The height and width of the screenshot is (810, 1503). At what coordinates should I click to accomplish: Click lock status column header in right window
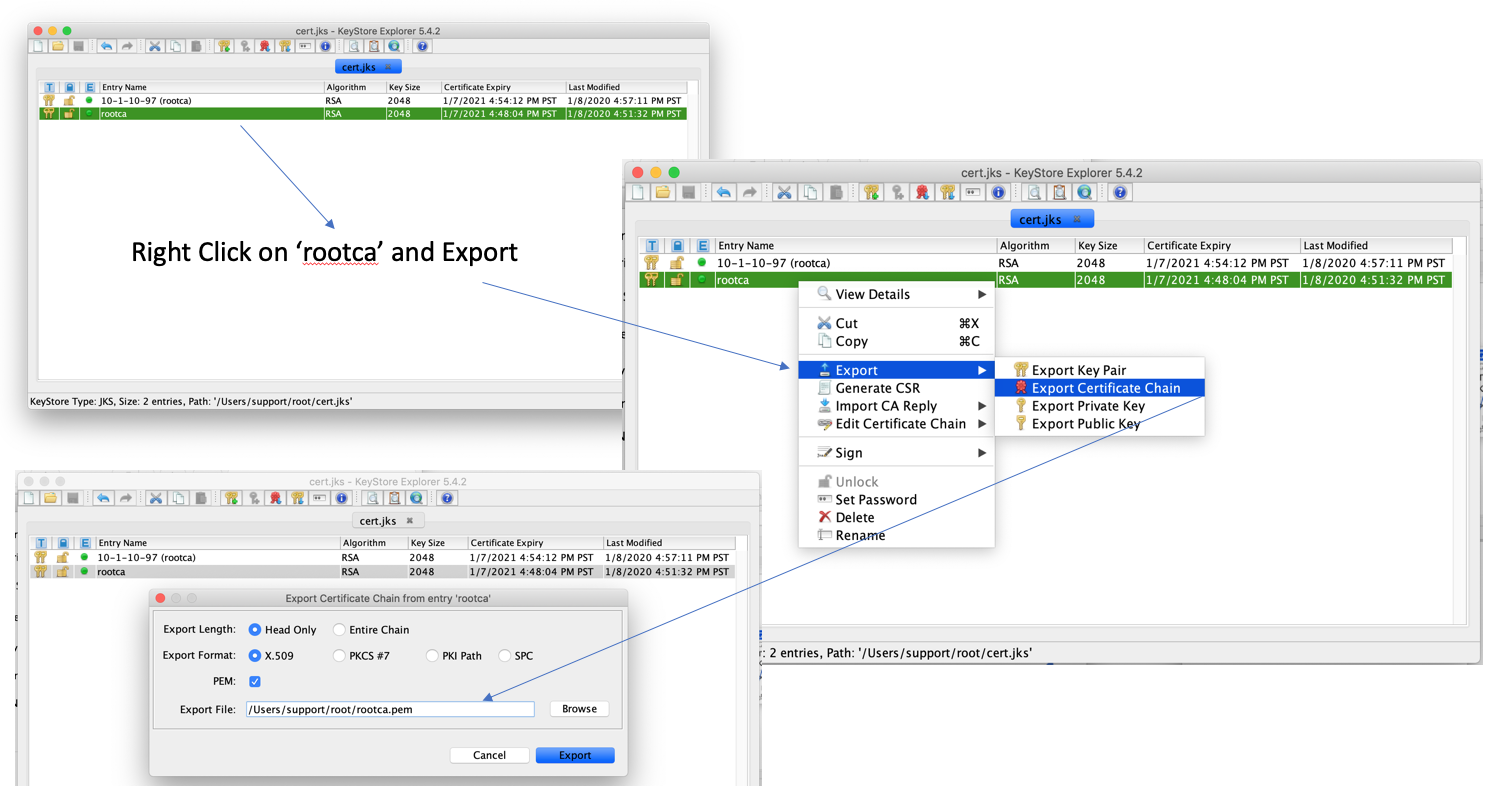click(x=677, y=245)
